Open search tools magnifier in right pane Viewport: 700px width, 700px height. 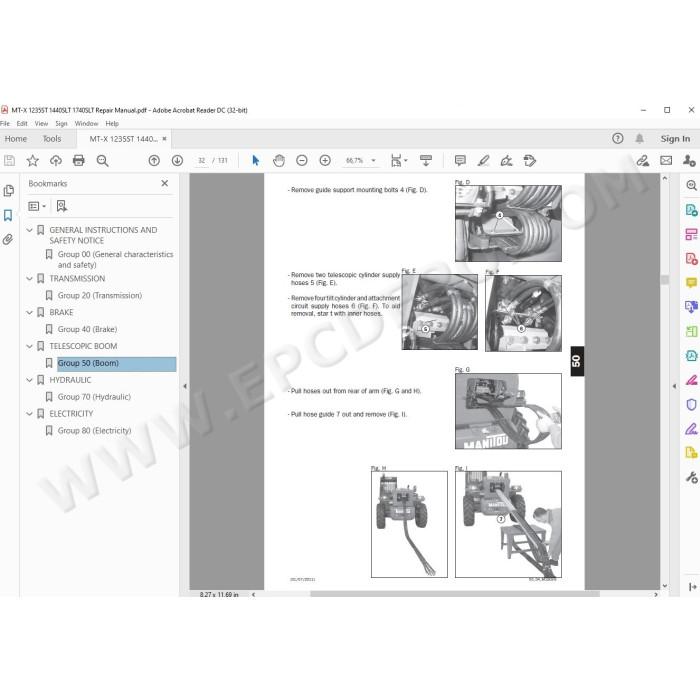click(x=691, y=185)
